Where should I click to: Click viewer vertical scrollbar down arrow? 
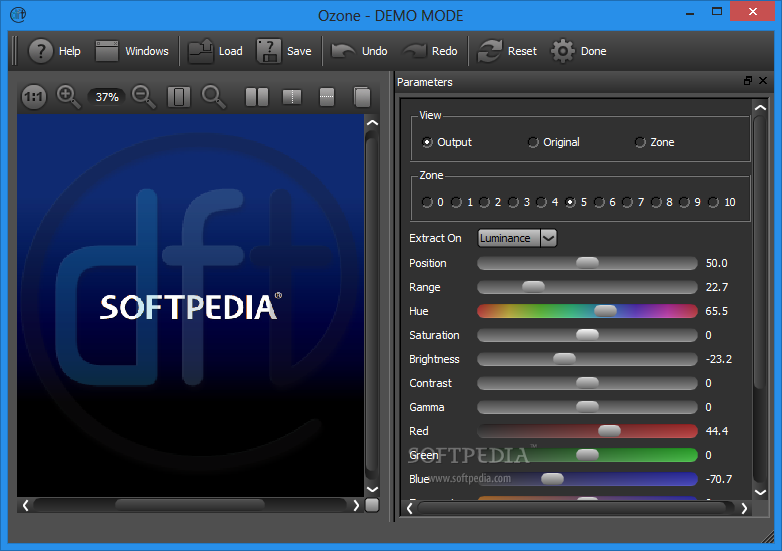pyautogui.click(x=372, y=489)
